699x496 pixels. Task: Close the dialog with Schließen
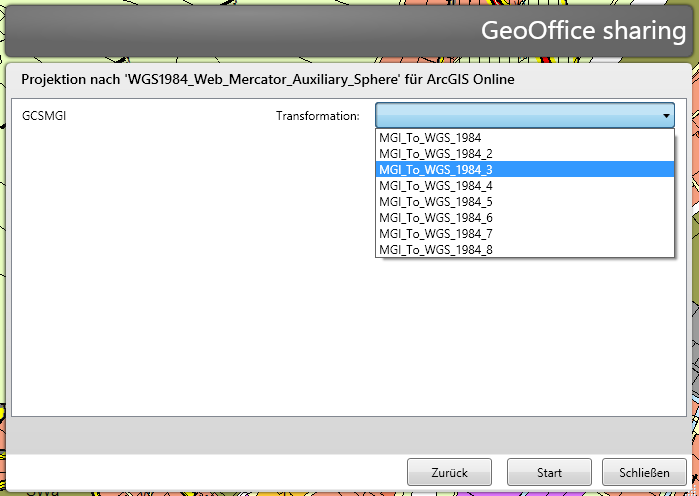pos(644,472)
